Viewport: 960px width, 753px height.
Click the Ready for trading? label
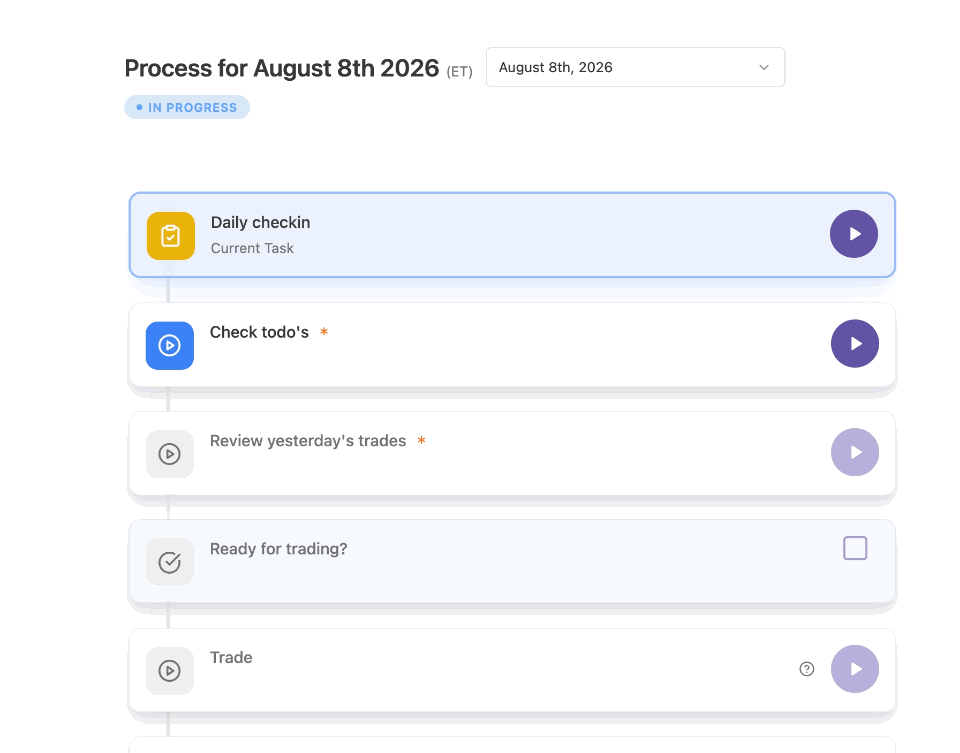tap(279, 549)
